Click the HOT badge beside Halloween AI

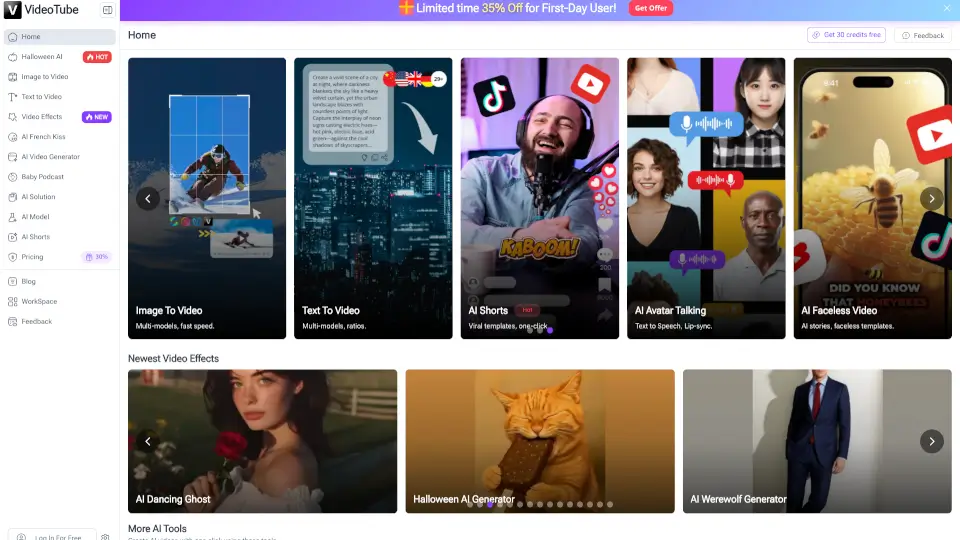coord(97,57)
